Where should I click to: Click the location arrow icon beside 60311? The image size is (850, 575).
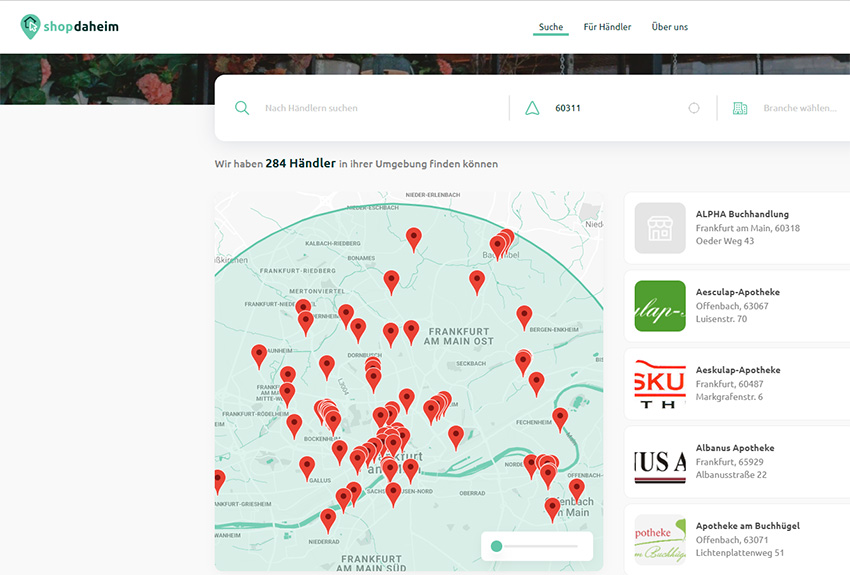(532, 108)
